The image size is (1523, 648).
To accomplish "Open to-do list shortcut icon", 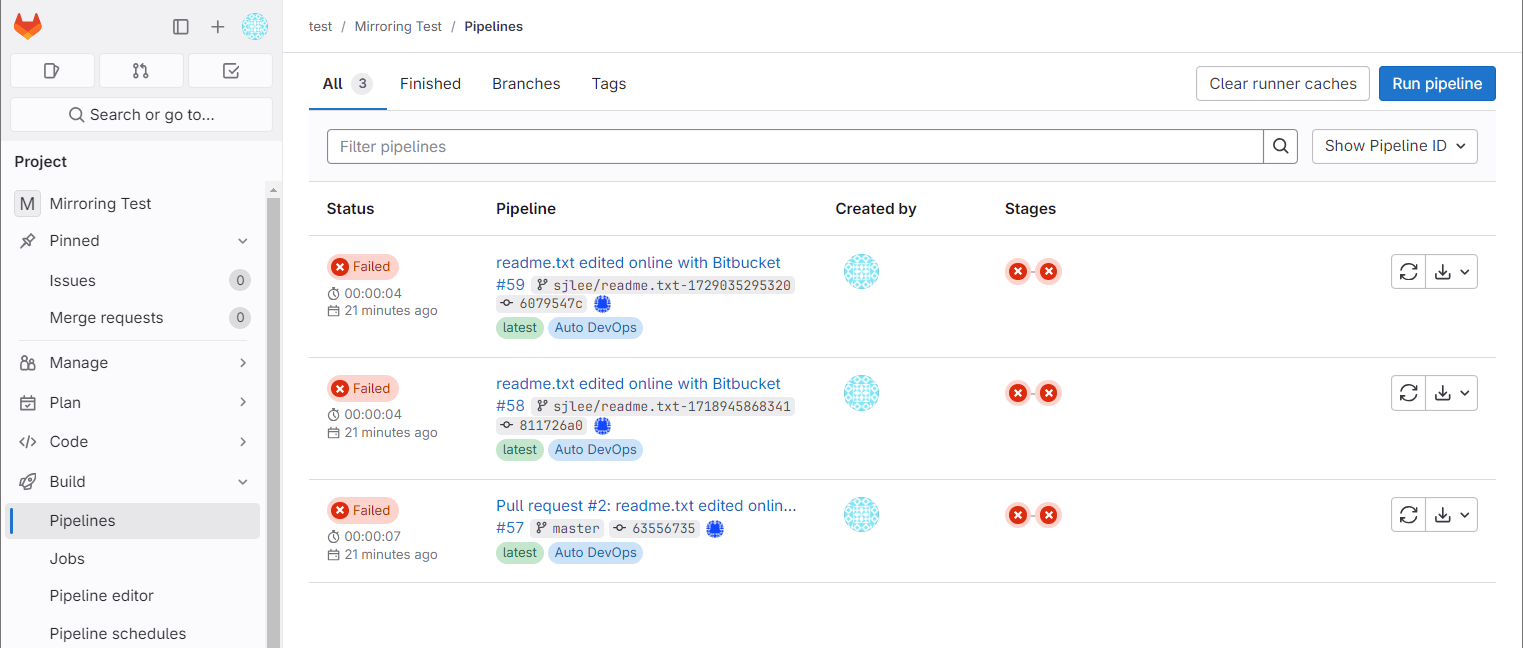I will [230, 71].
